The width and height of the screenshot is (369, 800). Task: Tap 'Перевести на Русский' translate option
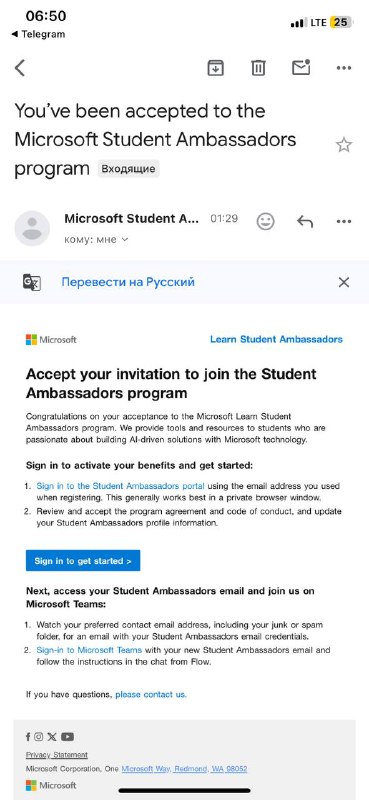128,282
